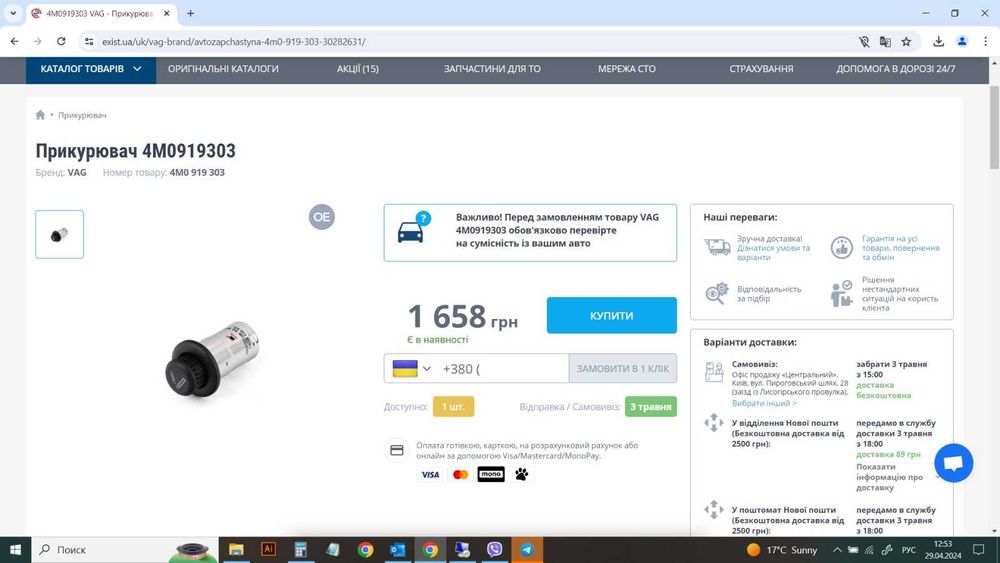
Task: Open a new browser tab
Action: click(190, 13)
